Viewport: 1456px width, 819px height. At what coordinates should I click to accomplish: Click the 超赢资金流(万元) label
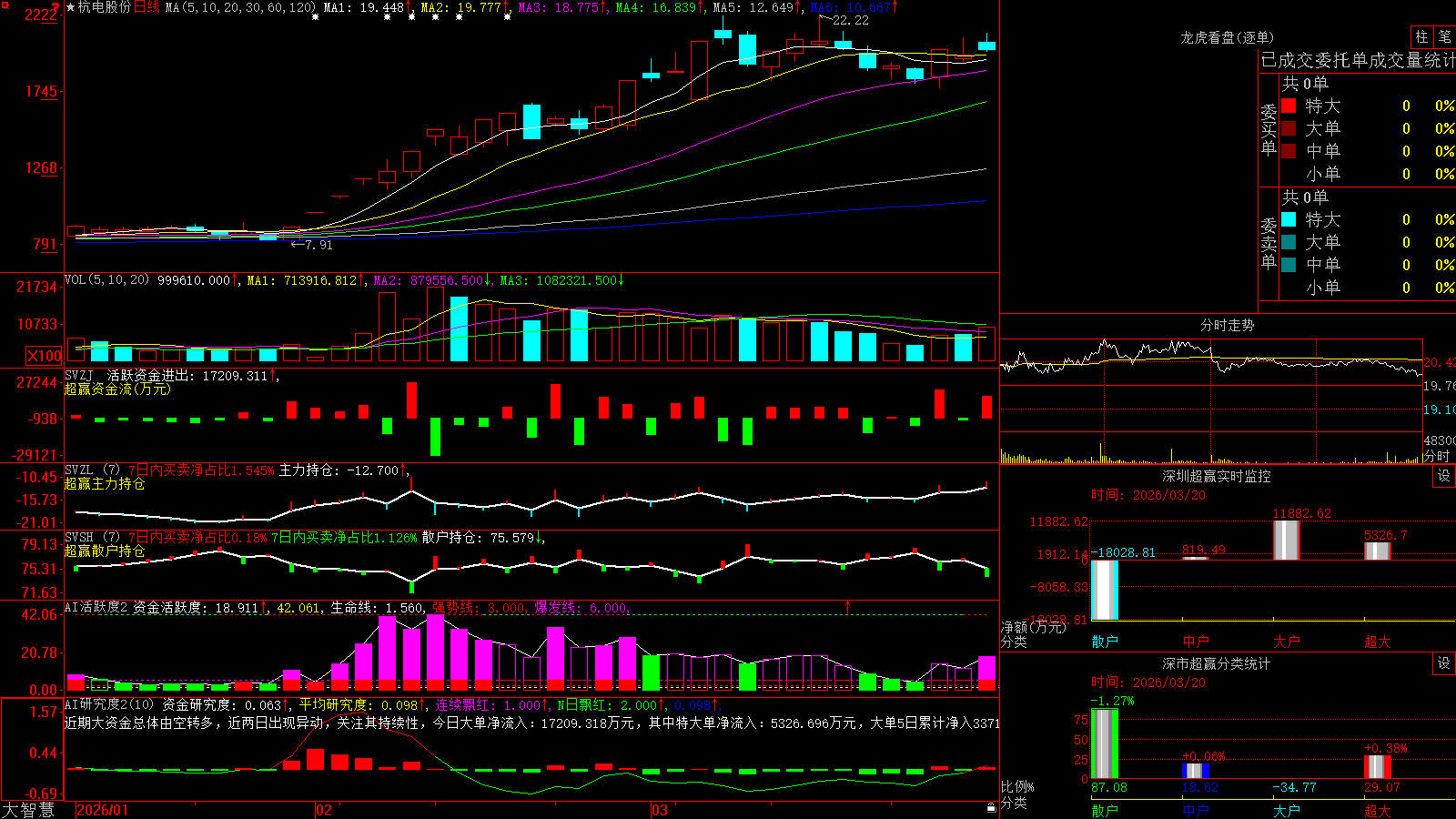(117, 389)
